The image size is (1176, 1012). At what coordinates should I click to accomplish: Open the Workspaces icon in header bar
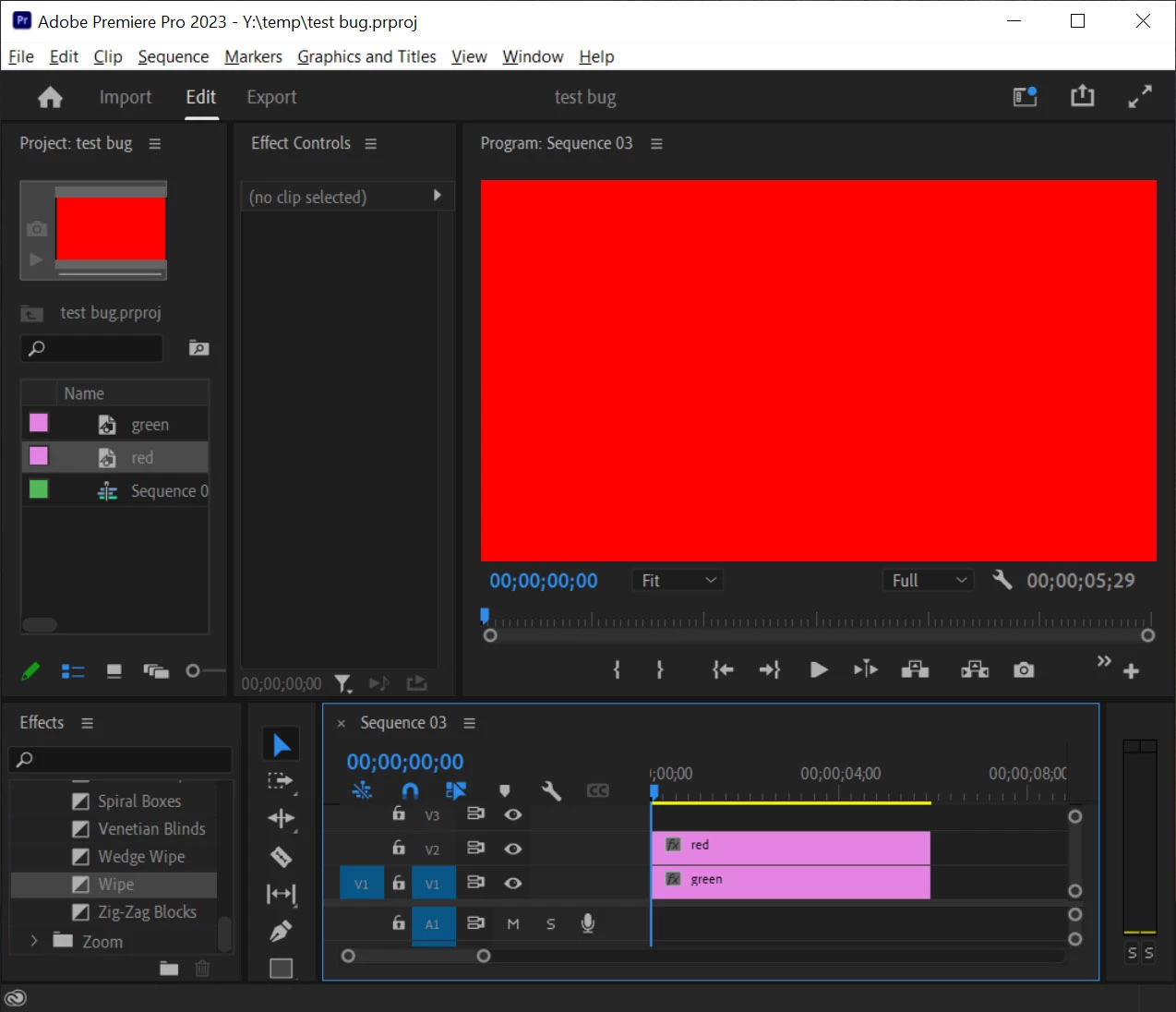tap(1025, 96)
